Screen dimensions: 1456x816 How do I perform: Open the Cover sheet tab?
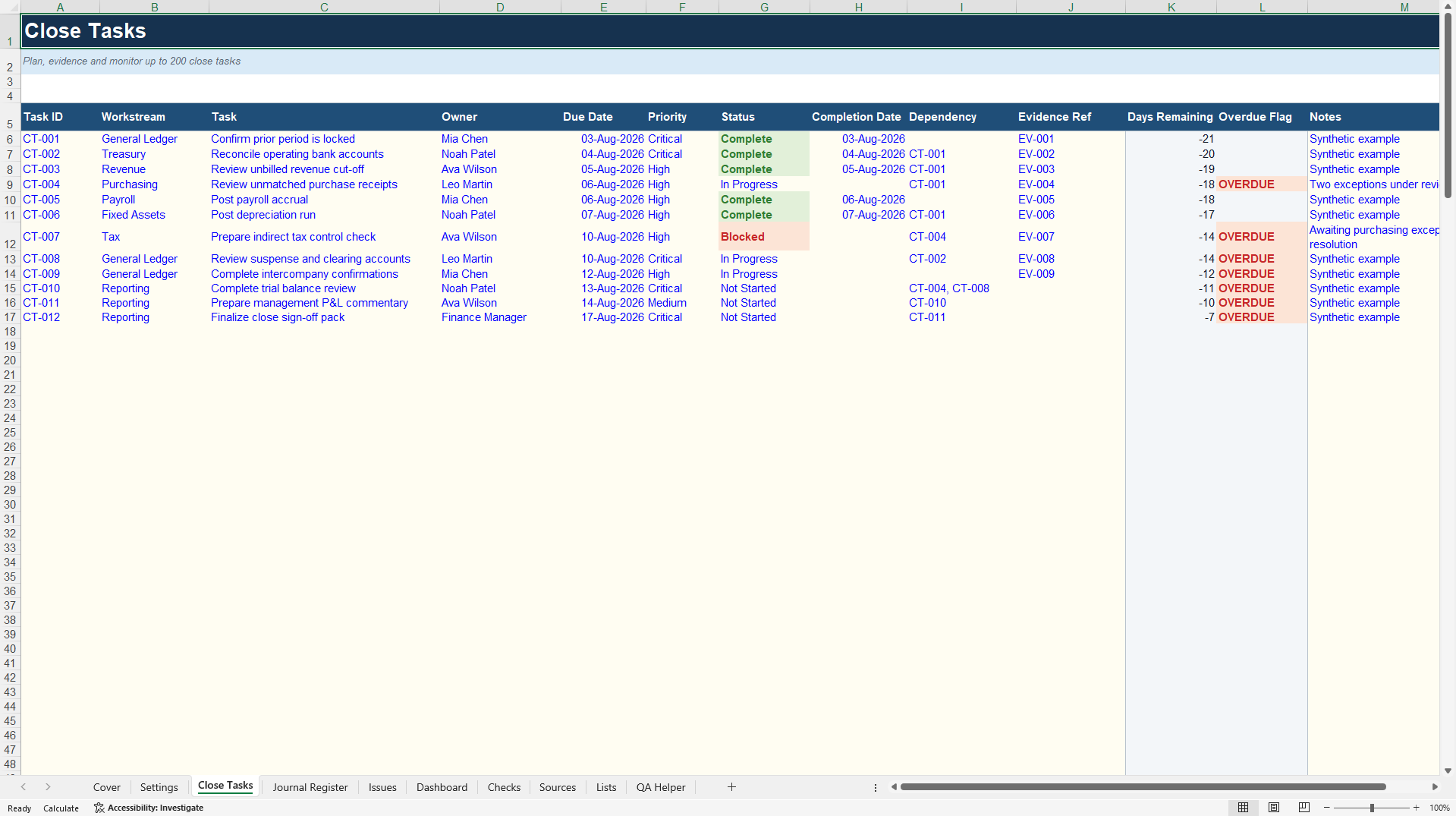point(107,787)
